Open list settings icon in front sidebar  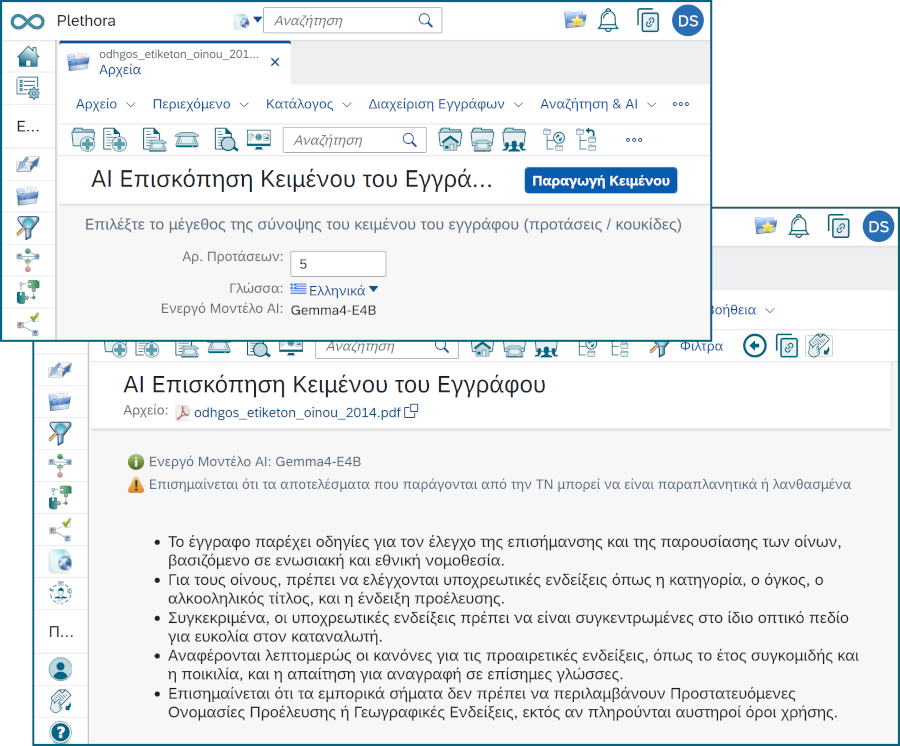click(x=28, y=88)
